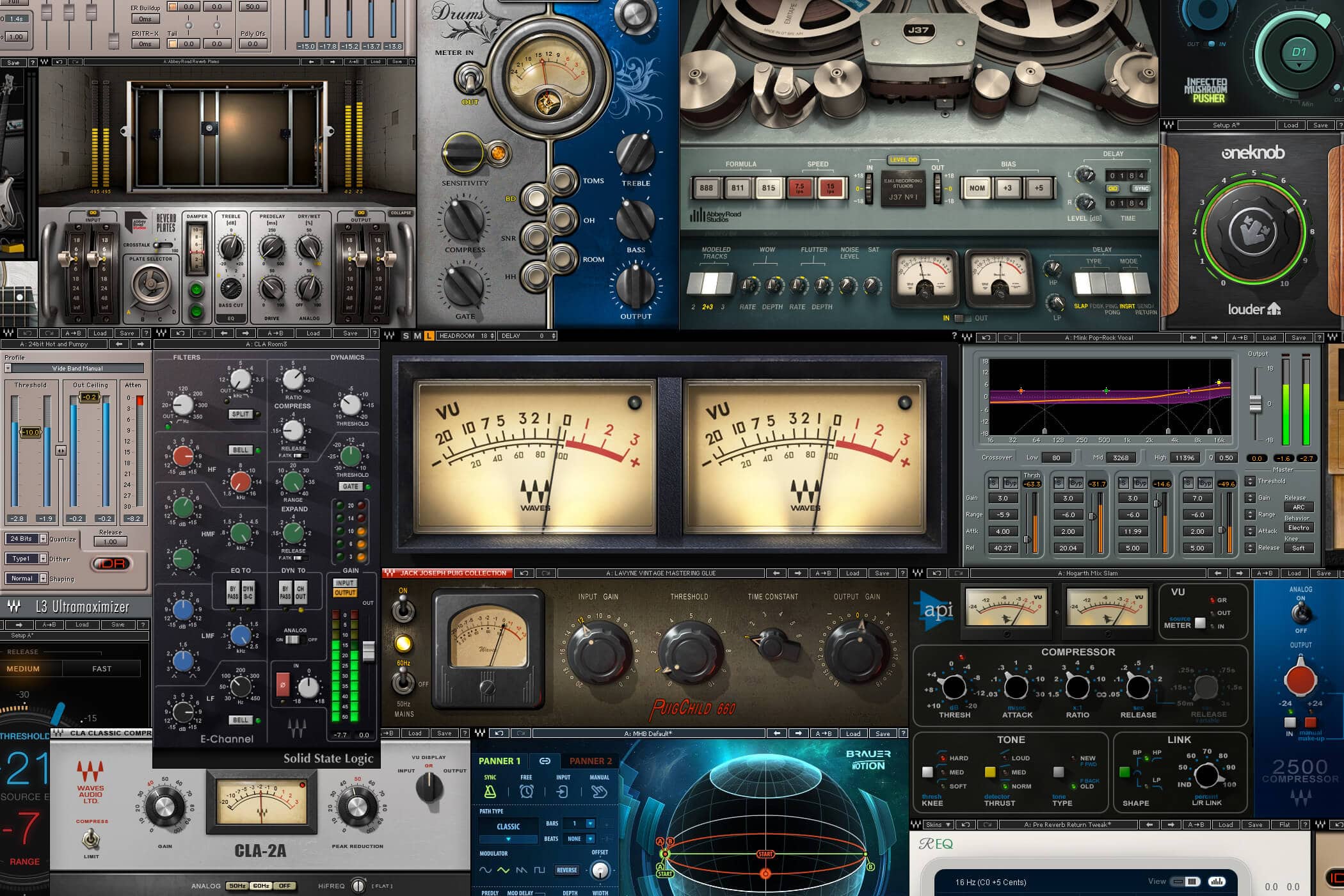Image resolution: width=1344 pixels, height=896 pixels.
Task: Select the Input trigger icon in Brauer Motion
Action: (563, 792)
